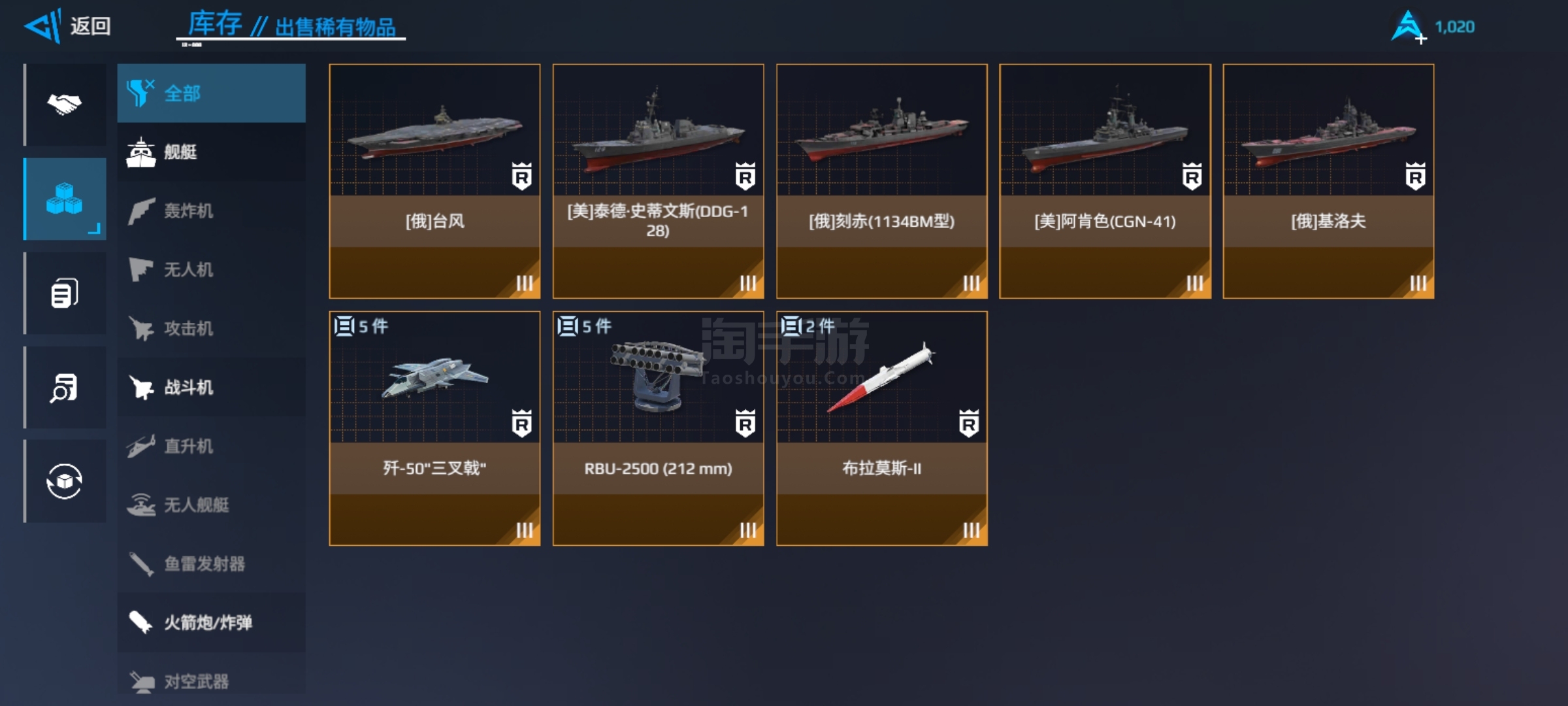Select the 全部 filter category
1568x706 pixels.
pyautogui.click(x=211, y=93)
